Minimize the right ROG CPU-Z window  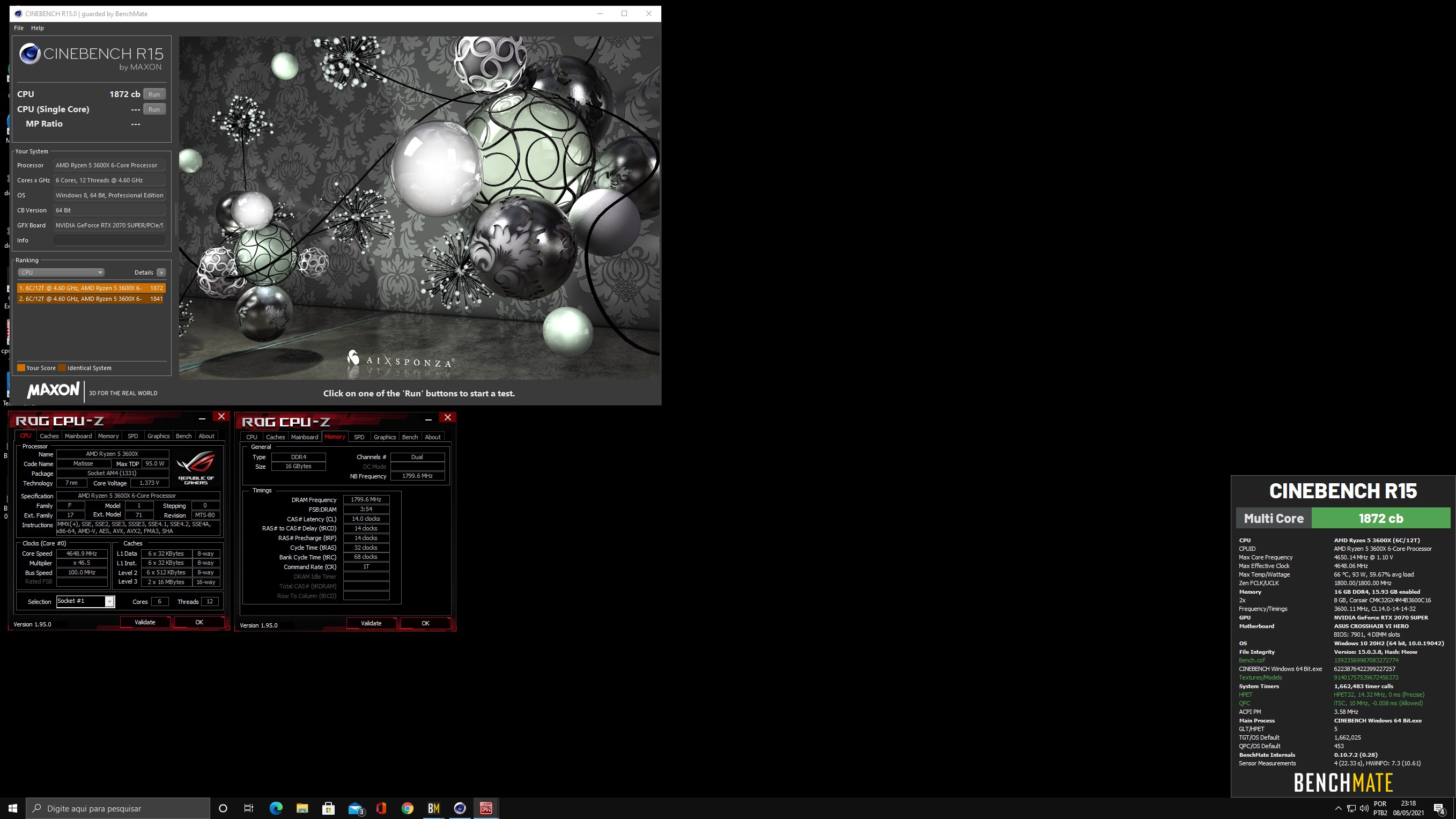pos(428,419)
